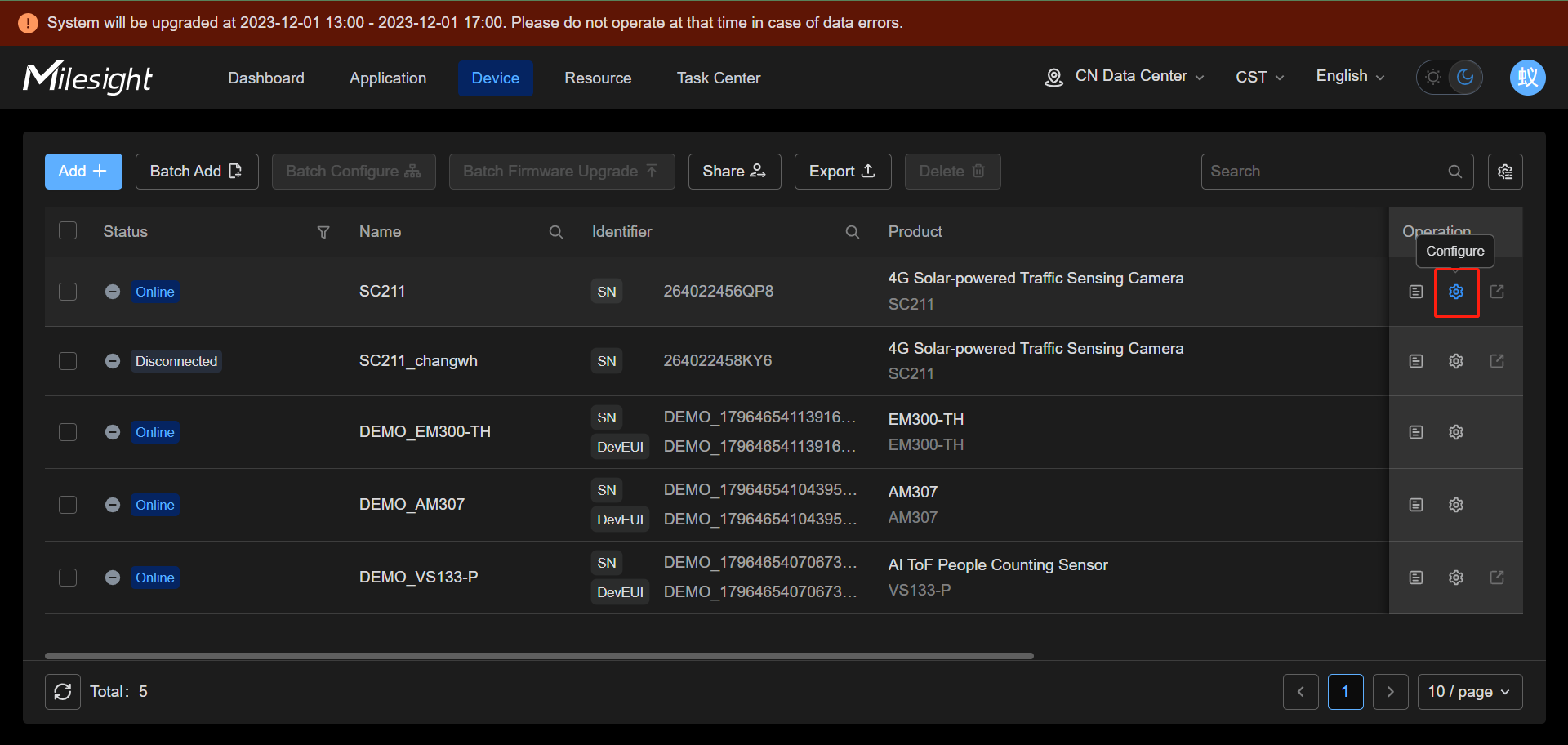Toggle the select-all checkbox in header

tap(68, 231)
